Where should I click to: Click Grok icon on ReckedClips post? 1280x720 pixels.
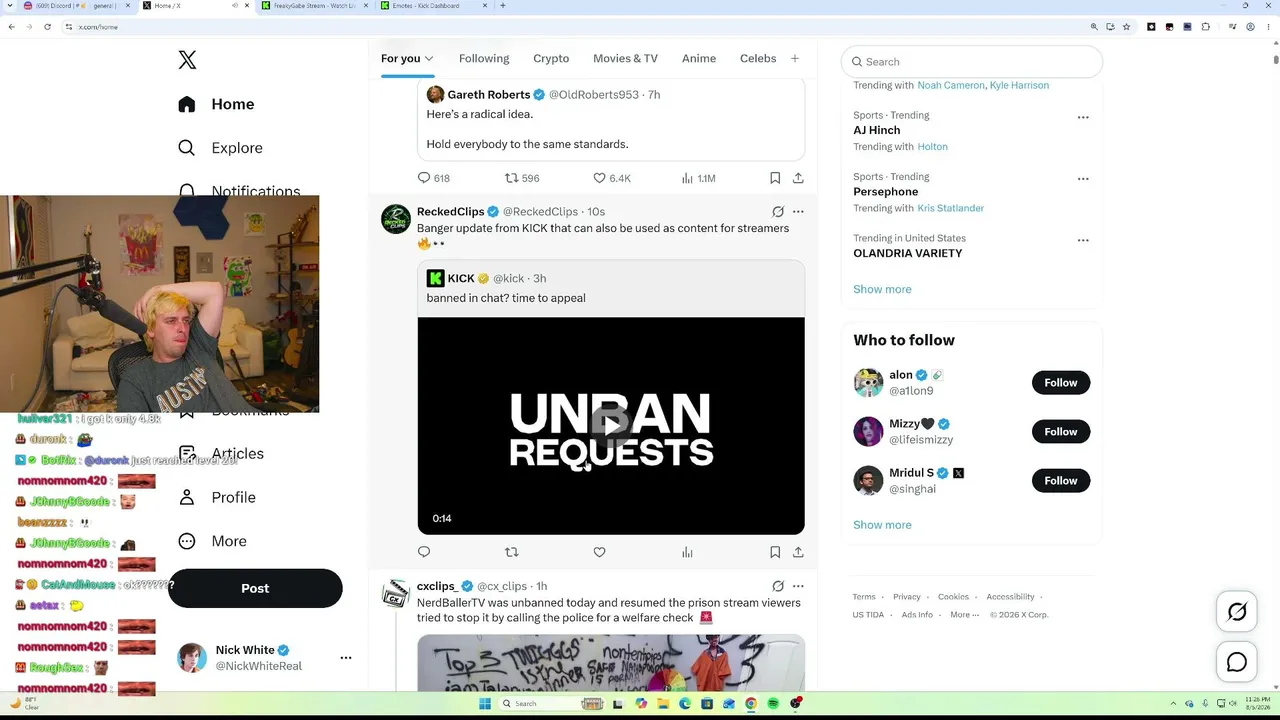[778, 212]
